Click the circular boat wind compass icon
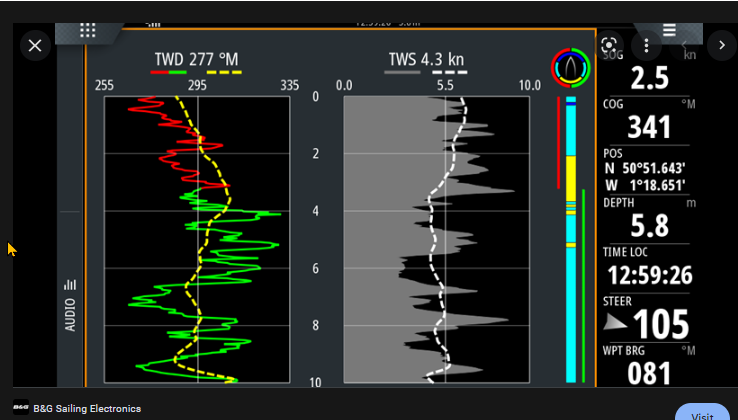 click(570, 67)
